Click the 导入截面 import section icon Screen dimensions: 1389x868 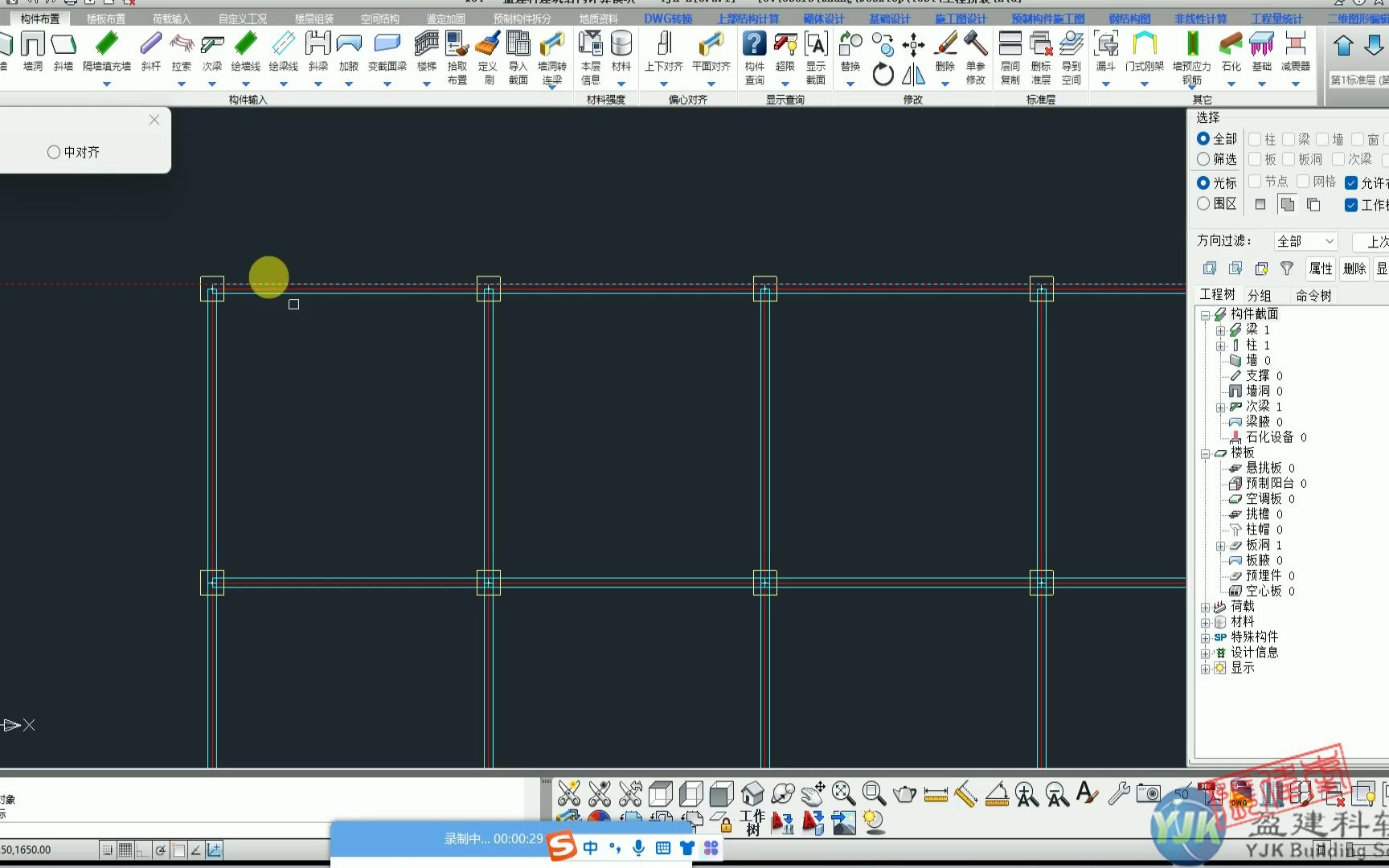pyautogui.click(x=518, y=57)
